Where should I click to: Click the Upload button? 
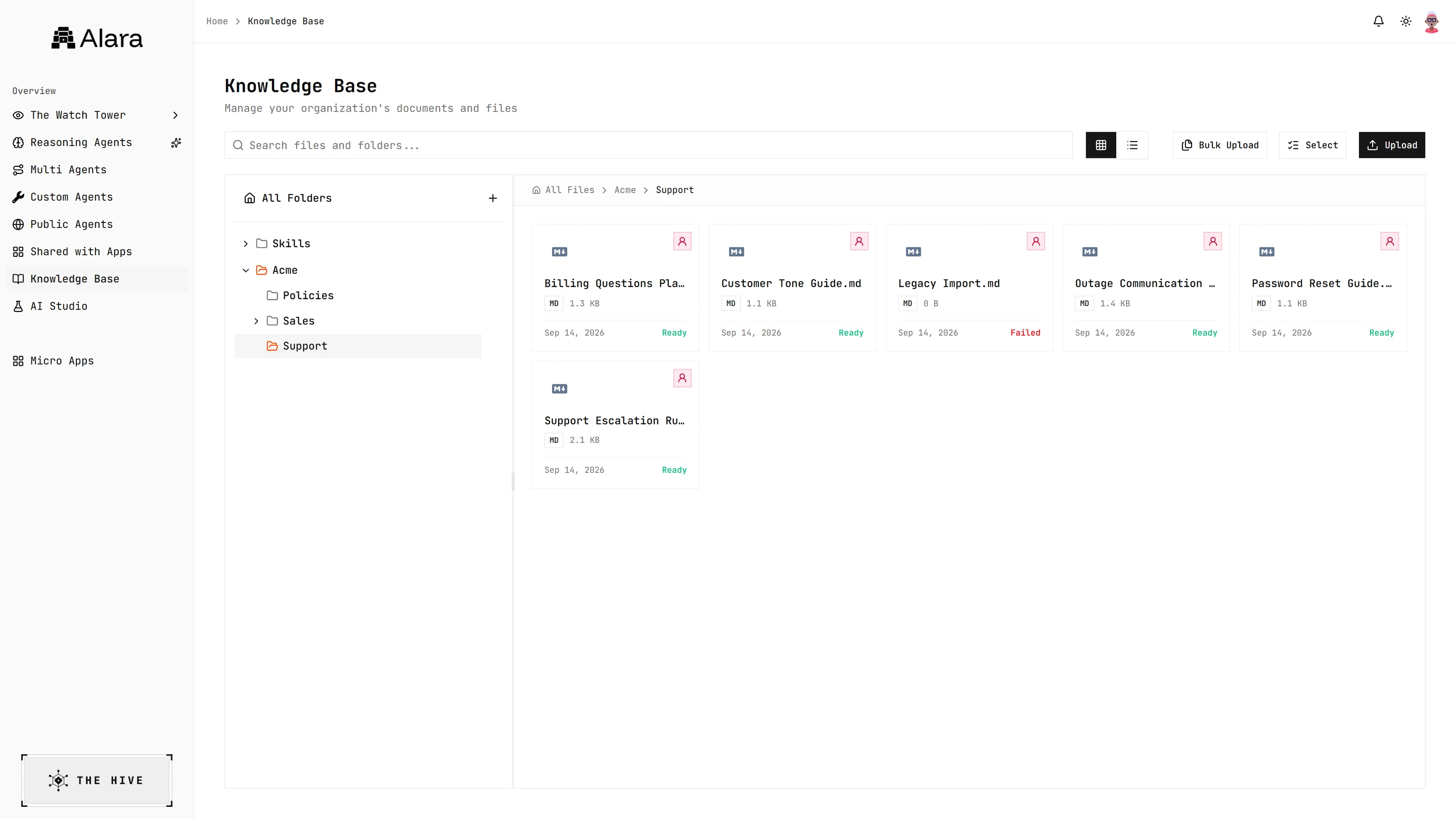point(1392,145)
